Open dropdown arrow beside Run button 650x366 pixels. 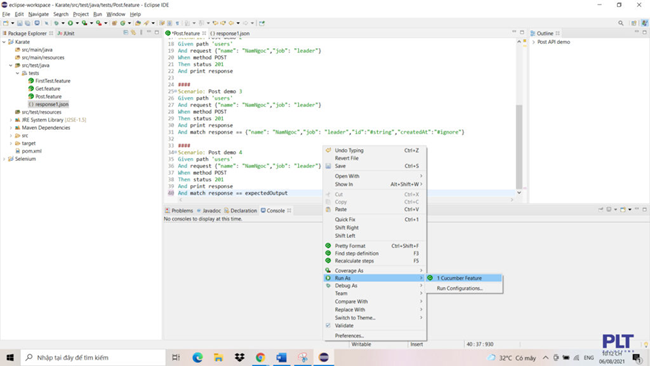(x=77, y=23)
